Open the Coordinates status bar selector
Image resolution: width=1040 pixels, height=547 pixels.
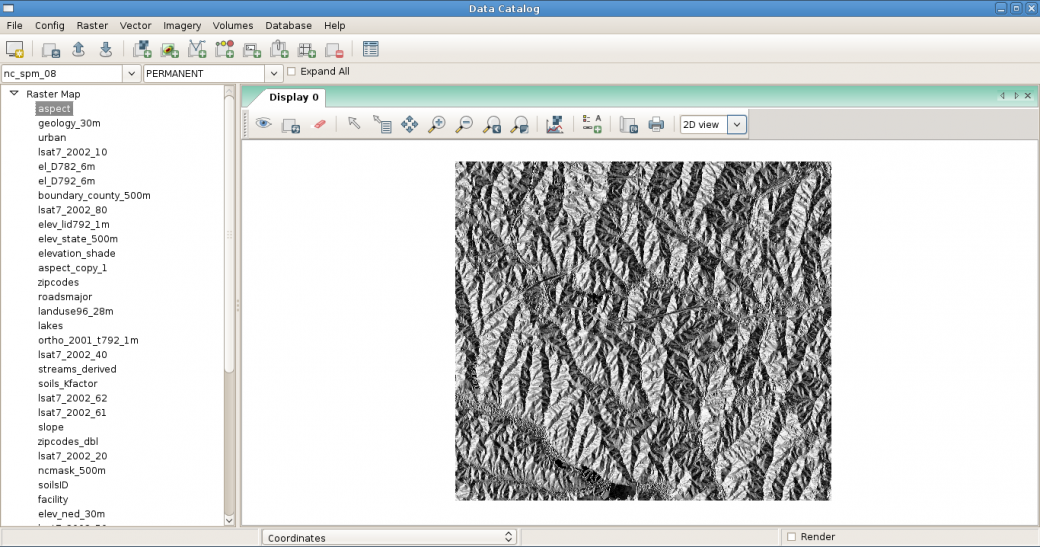(389, 537)
